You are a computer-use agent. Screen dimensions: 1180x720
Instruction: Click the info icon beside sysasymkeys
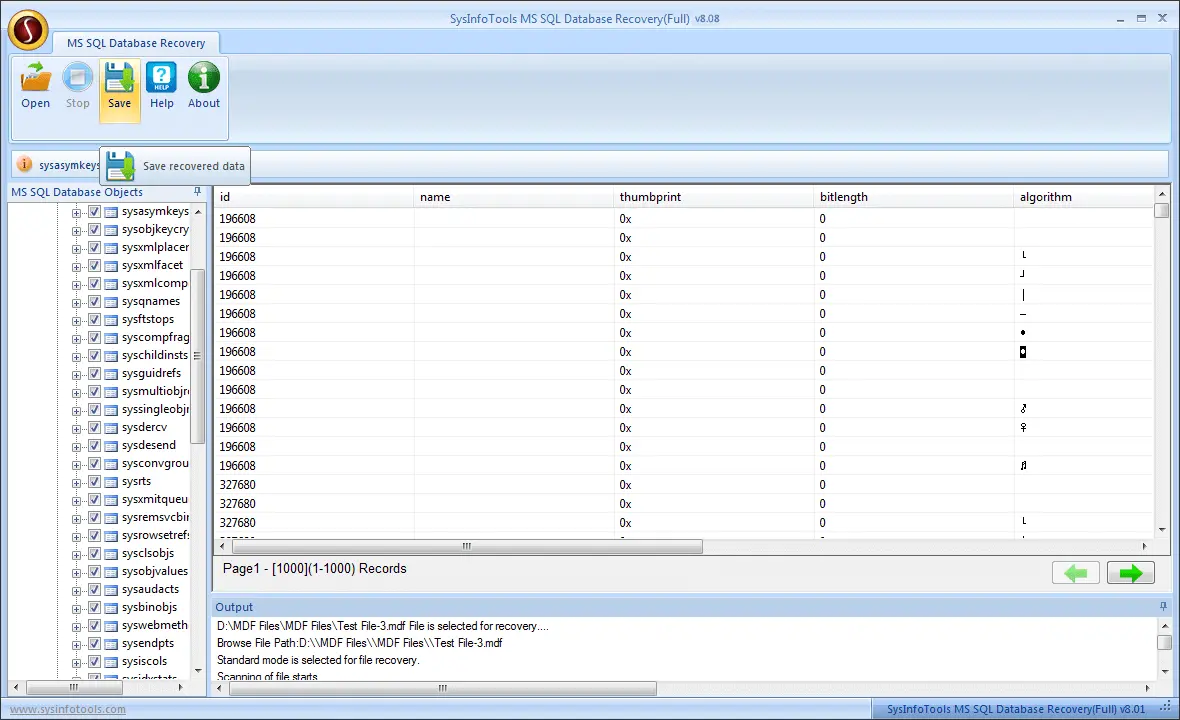(24, 164)
